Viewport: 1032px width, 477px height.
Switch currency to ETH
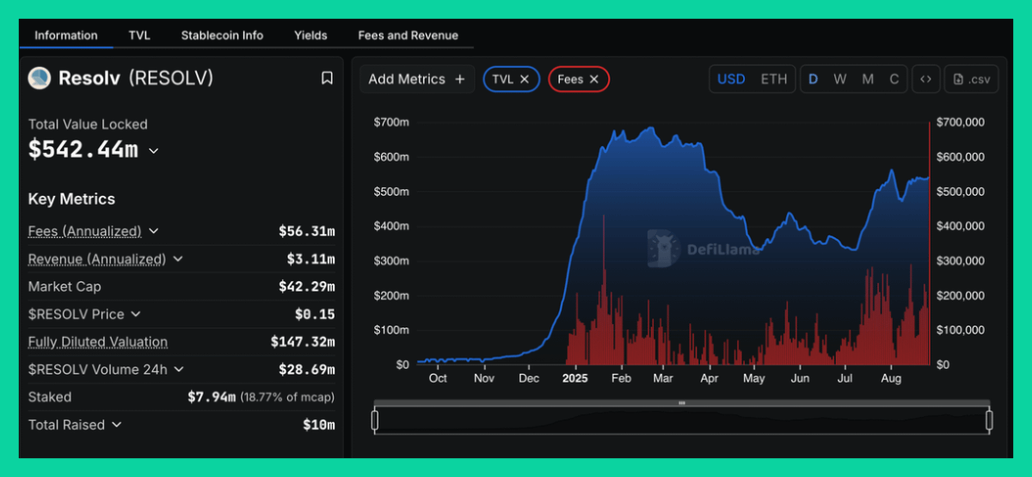point(773,79)
